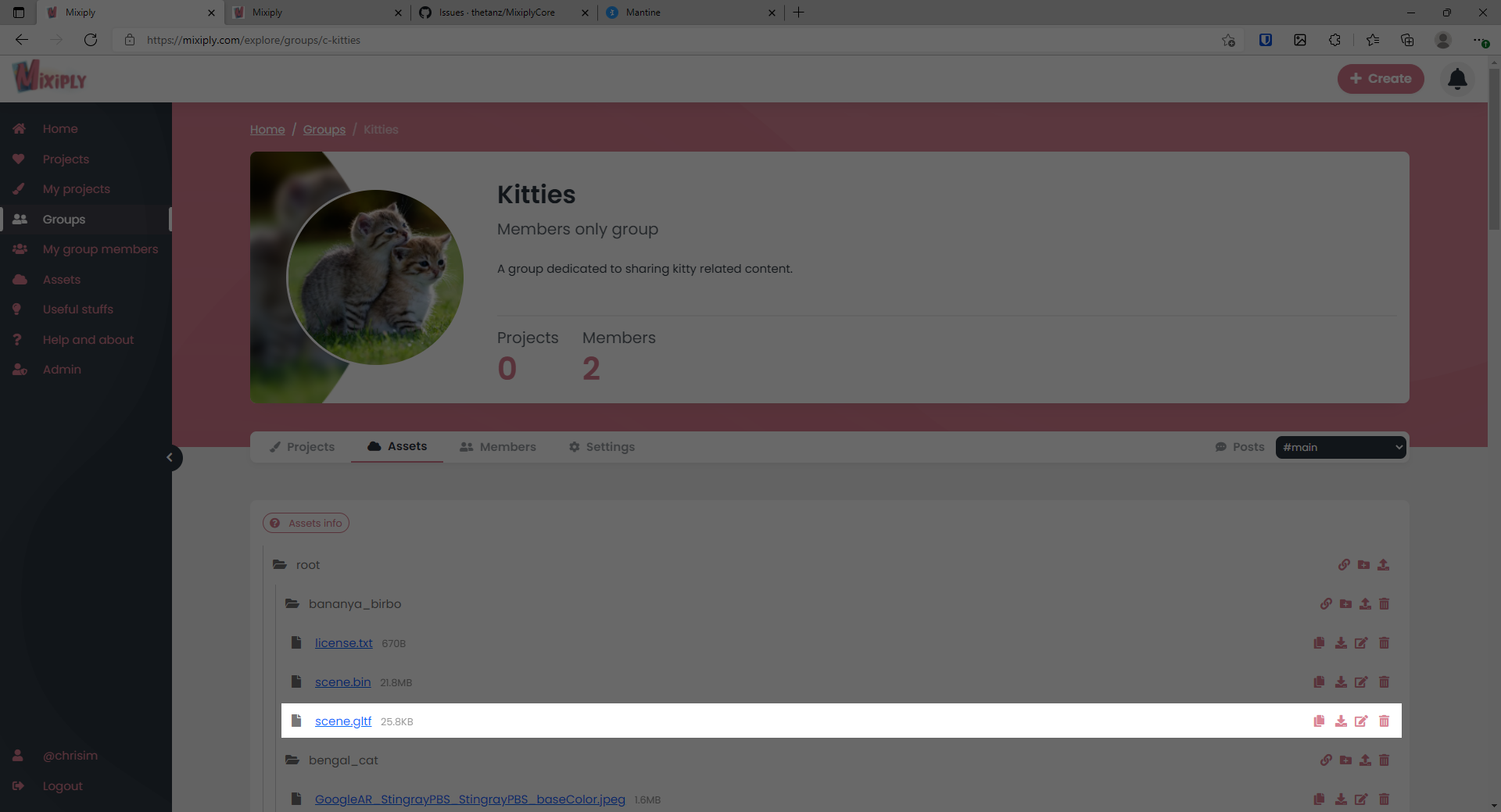Log out from sidebar
This screenshot has height=812, width=1501.
[x=63, y=786]
